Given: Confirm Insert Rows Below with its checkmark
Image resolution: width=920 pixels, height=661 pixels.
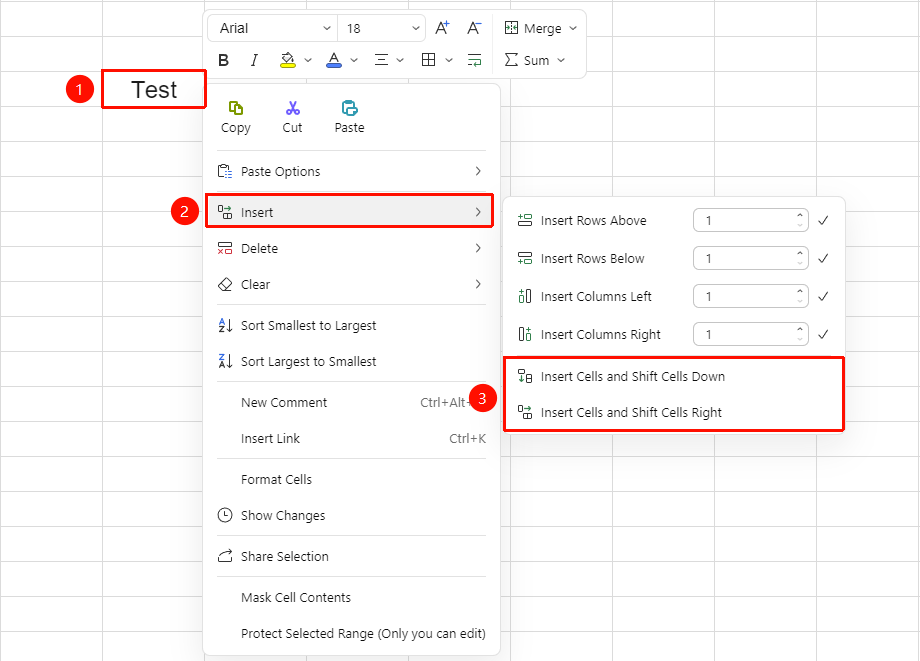Looking at the screenshot, I should (823, 258).
